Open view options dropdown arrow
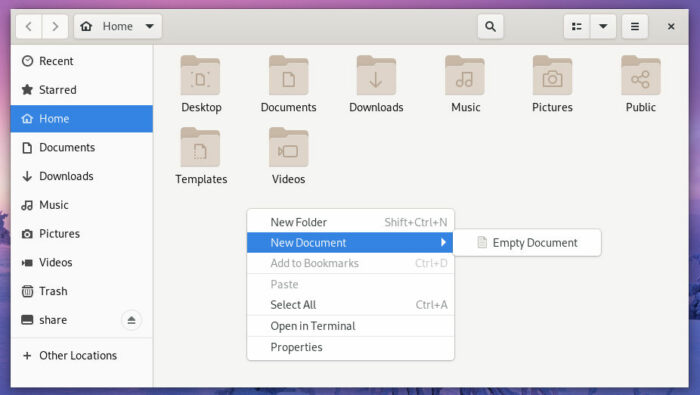 point(603,26)
